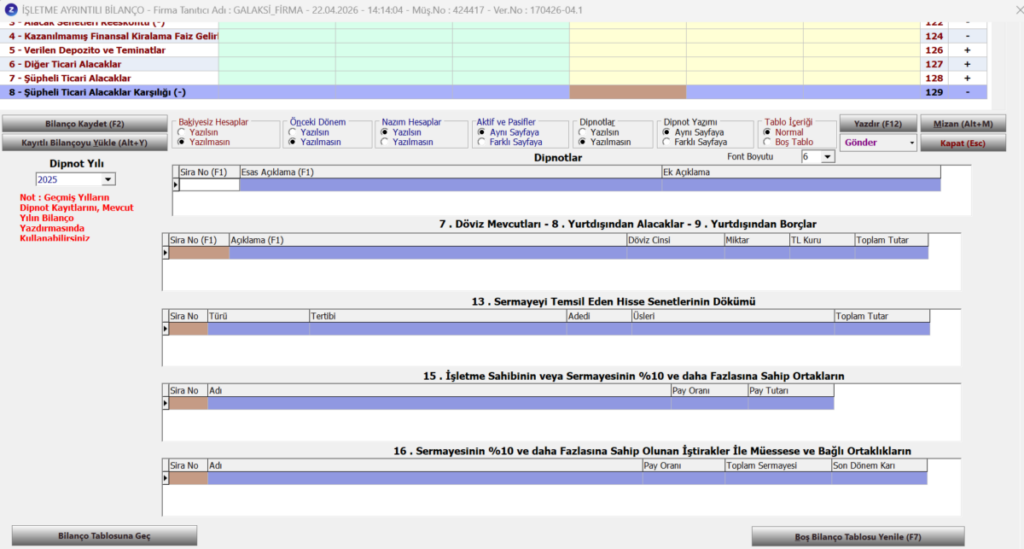Open the Gönder dropdown

878,142
